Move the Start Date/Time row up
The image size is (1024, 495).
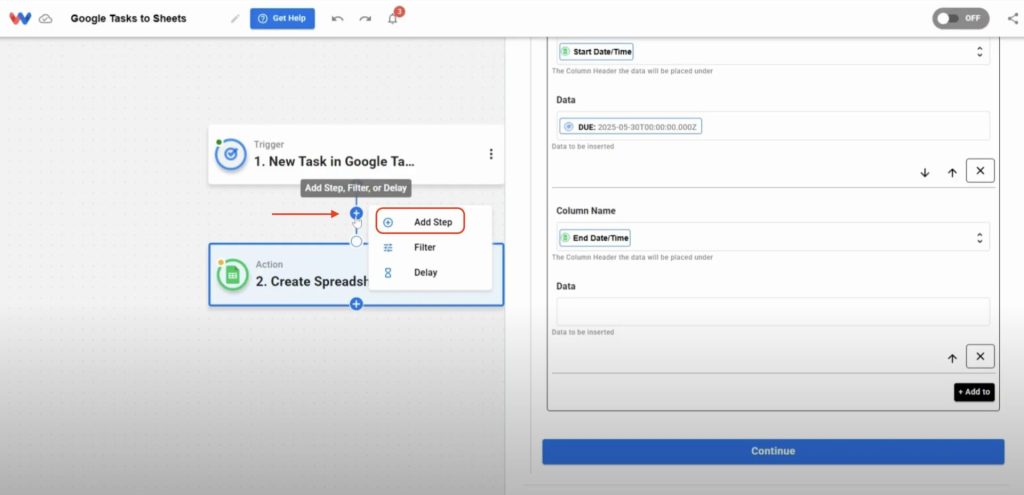pos(952,172)
